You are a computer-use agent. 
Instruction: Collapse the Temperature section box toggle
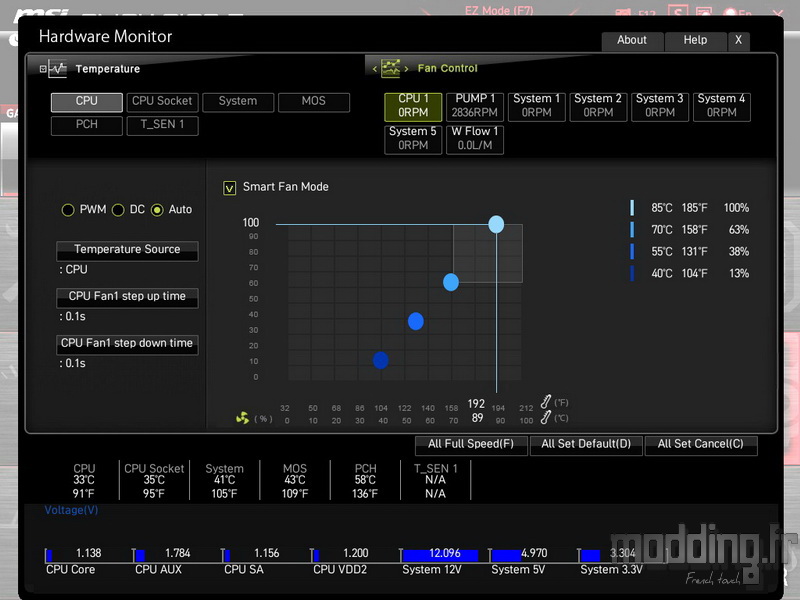43,69
